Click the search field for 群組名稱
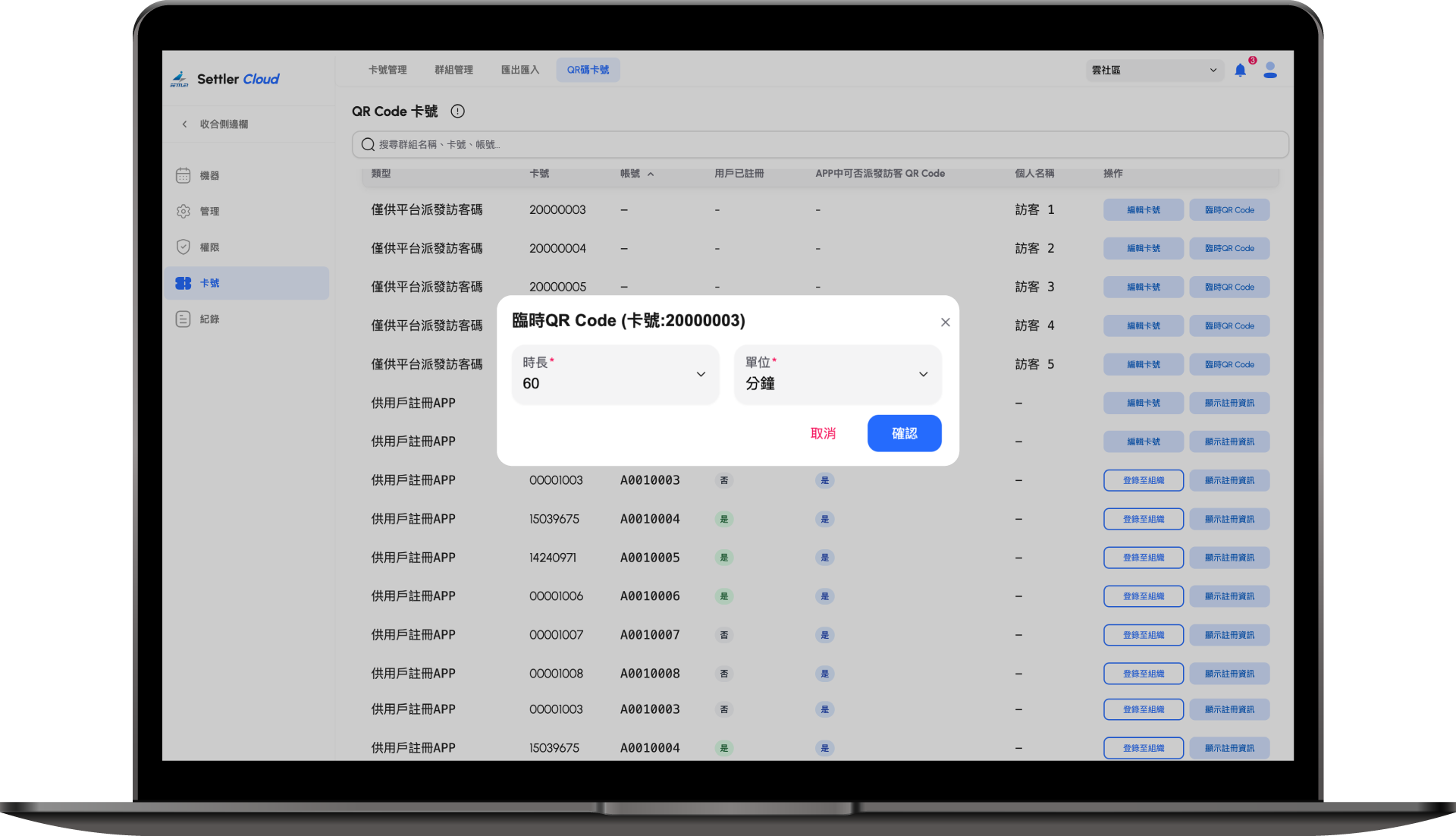1456x836 pixels. tap(821, 145)
